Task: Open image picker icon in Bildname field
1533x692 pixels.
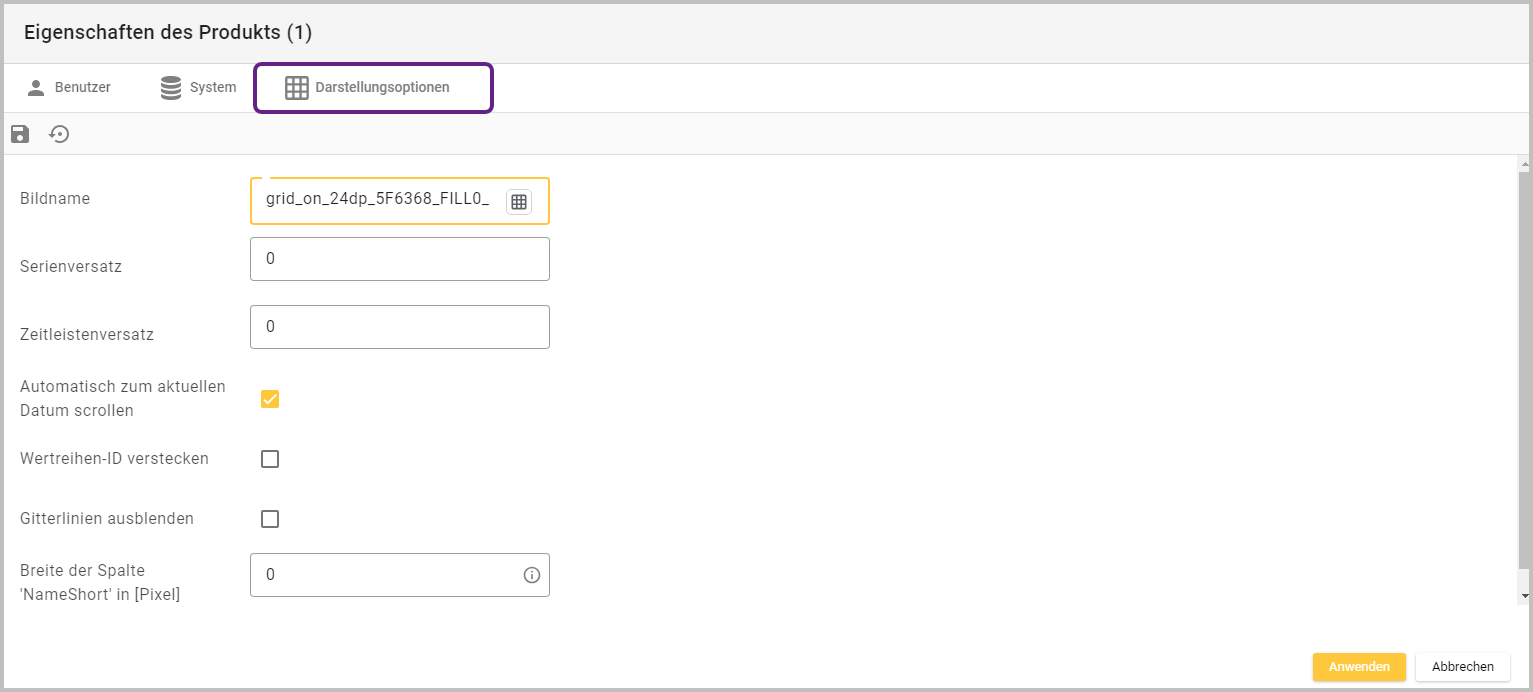Action: pyautogui.click(x=518, y=202)
